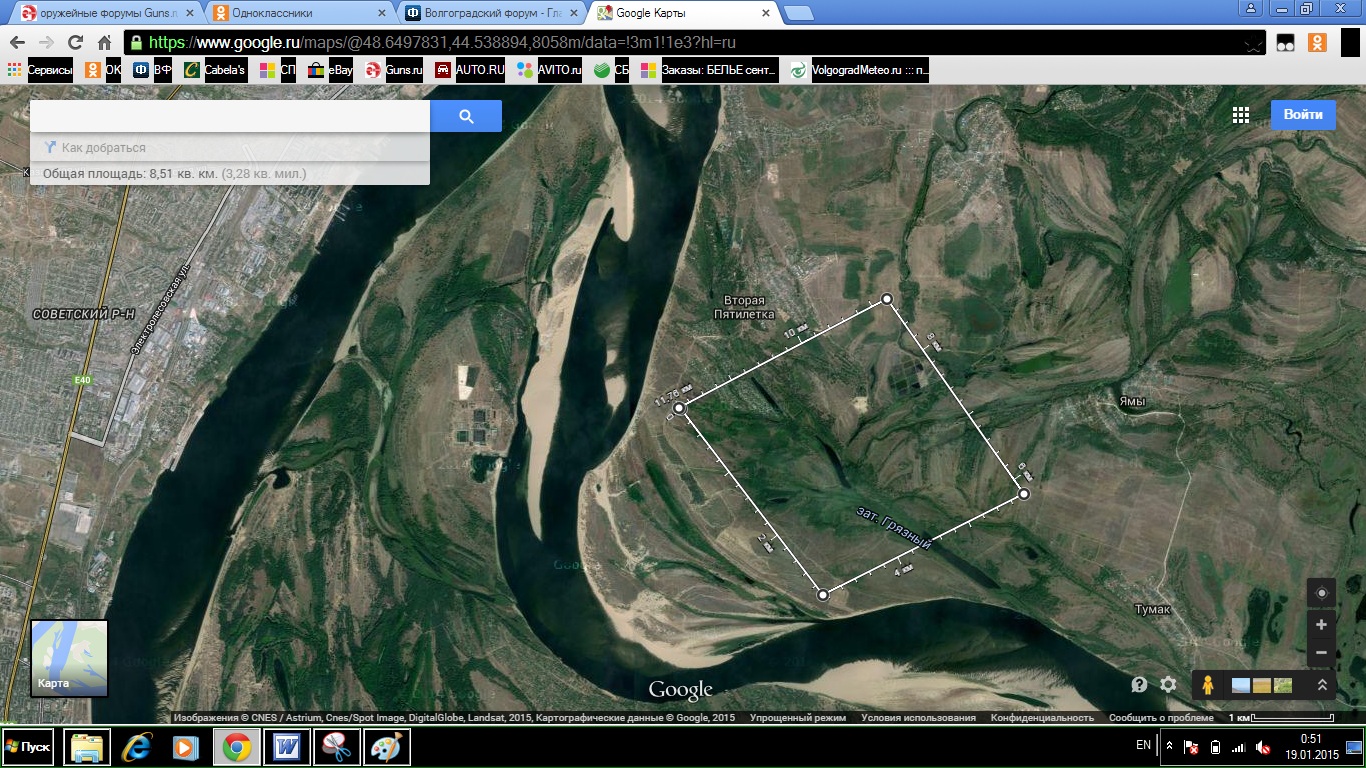Click the first photo thumbnail beside Pegman
This screenshot has height=768, width=1366.
coord(1241,685)
